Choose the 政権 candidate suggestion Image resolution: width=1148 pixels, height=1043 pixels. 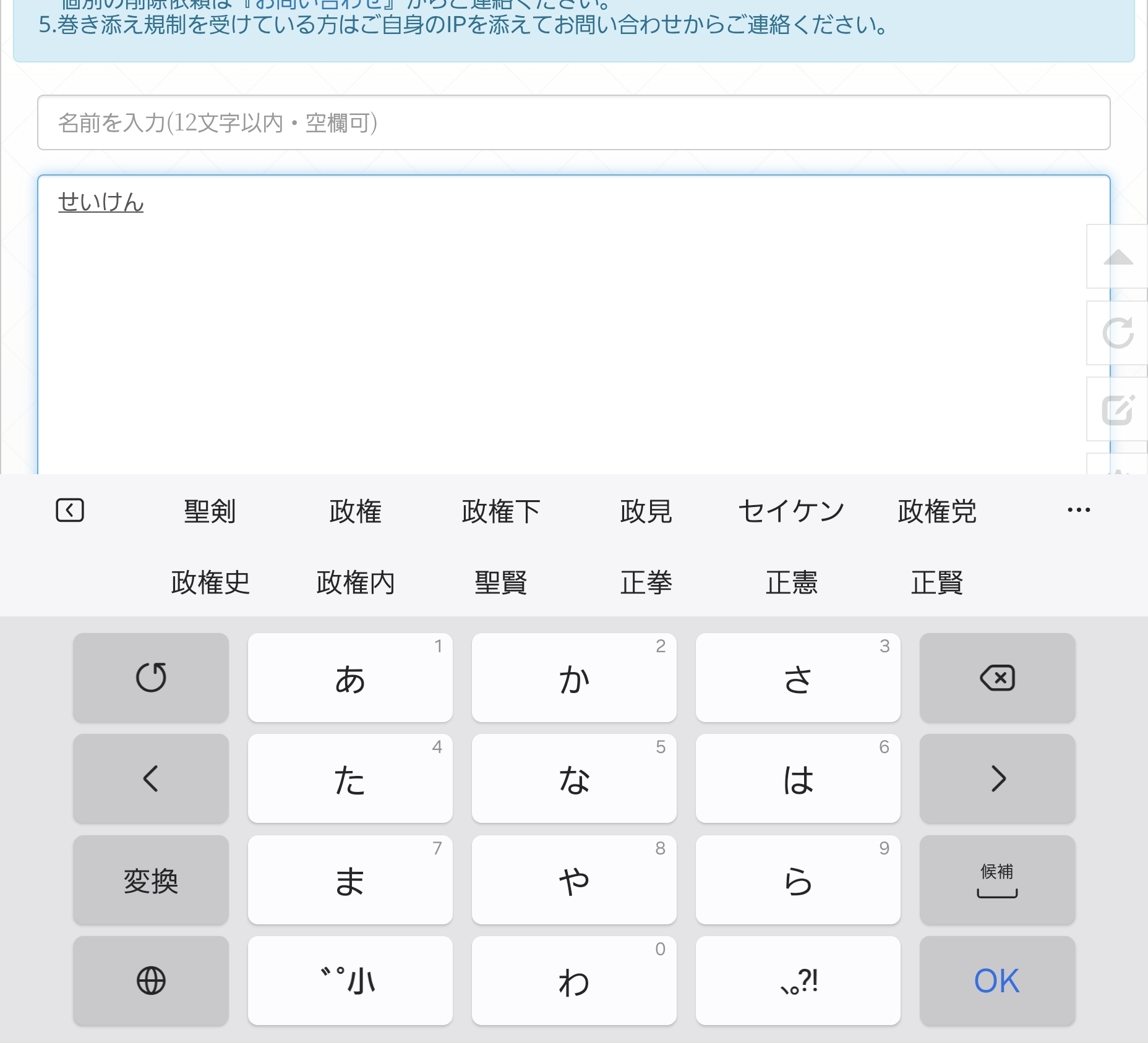pos(355,511)
